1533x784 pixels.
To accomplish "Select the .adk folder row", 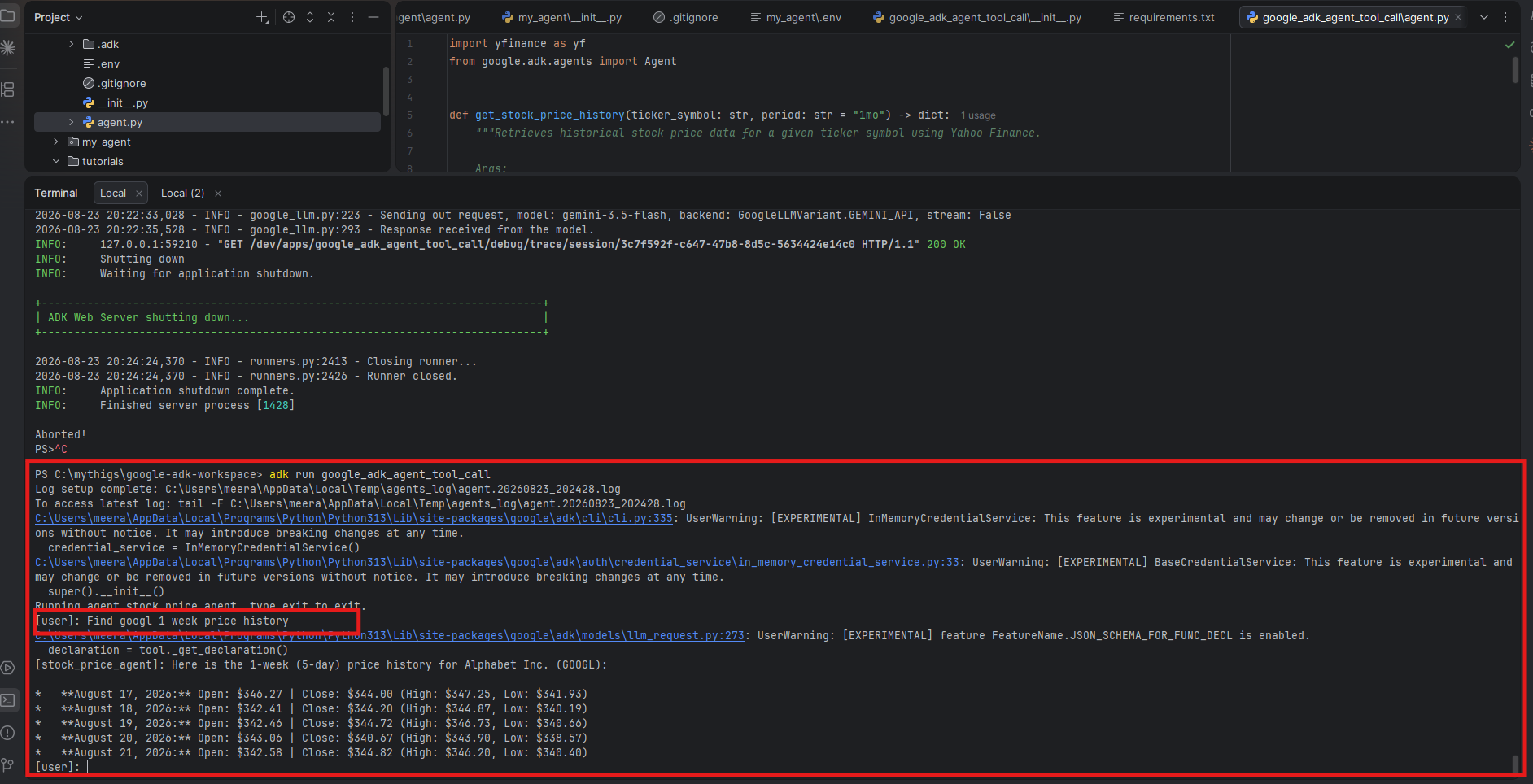I will (207, 44).
